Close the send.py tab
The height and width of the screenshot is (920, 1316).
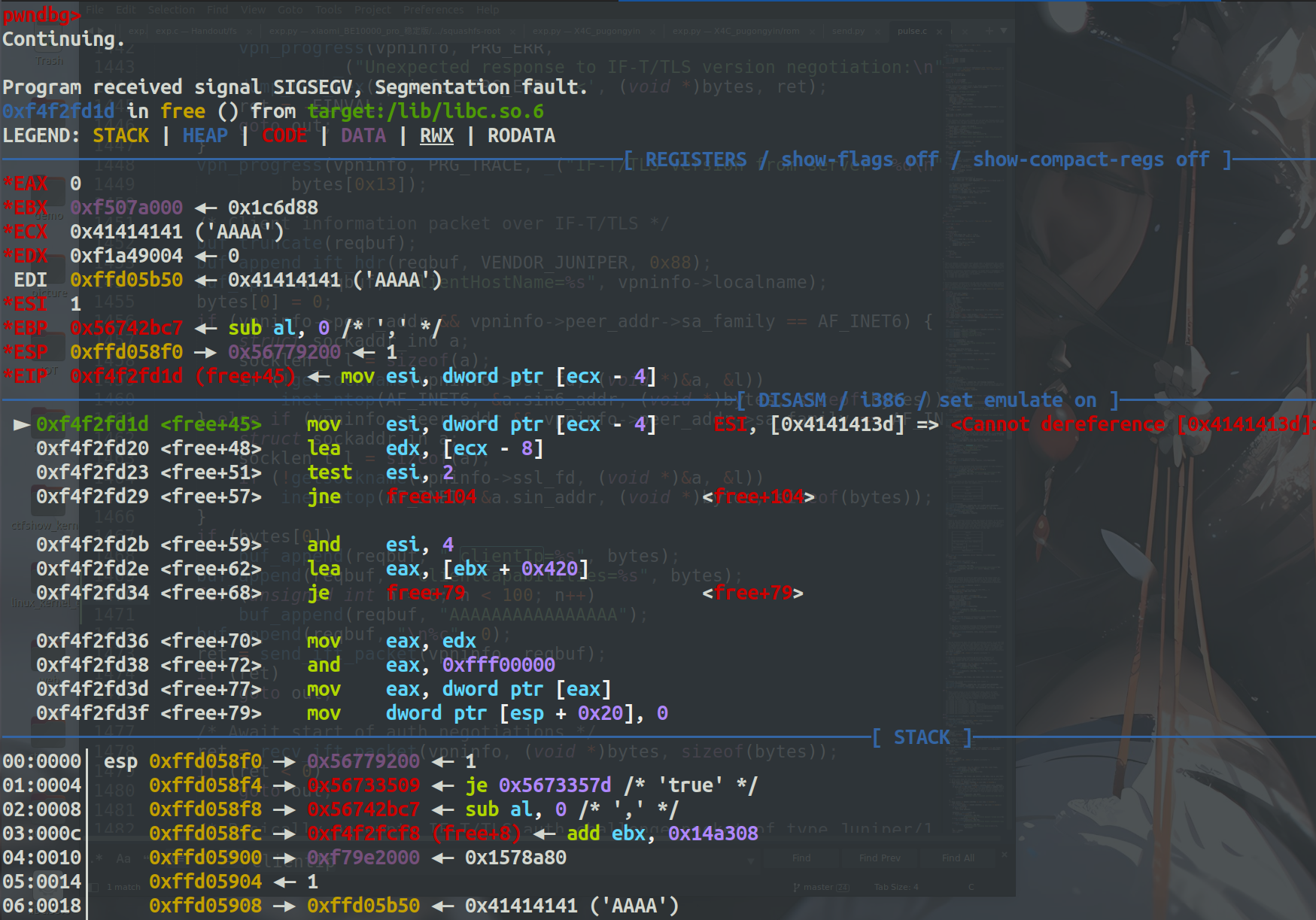pyautogui.click(x=877, y=32)
